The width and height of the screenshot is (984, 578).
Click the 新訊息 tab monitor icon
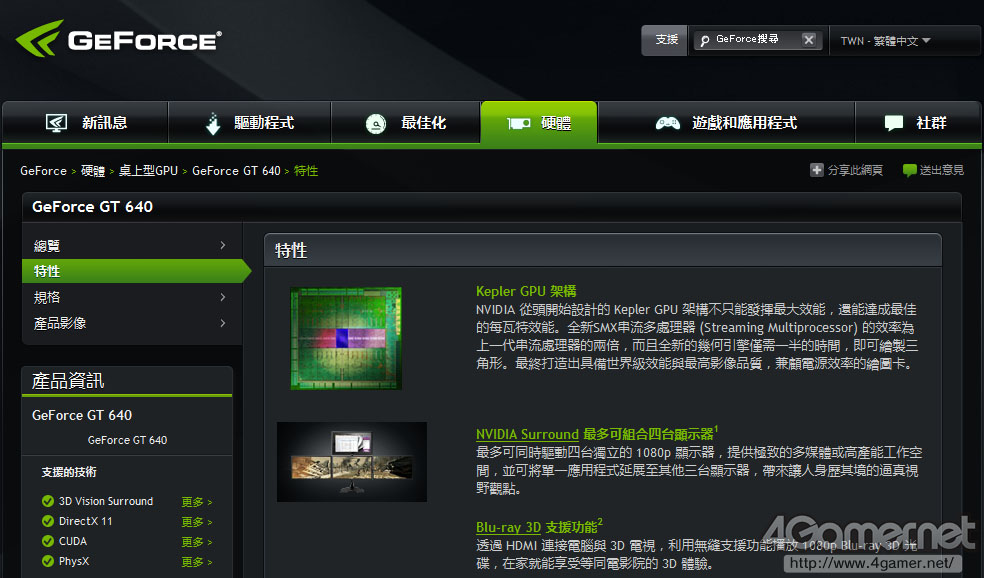(56, 122)
